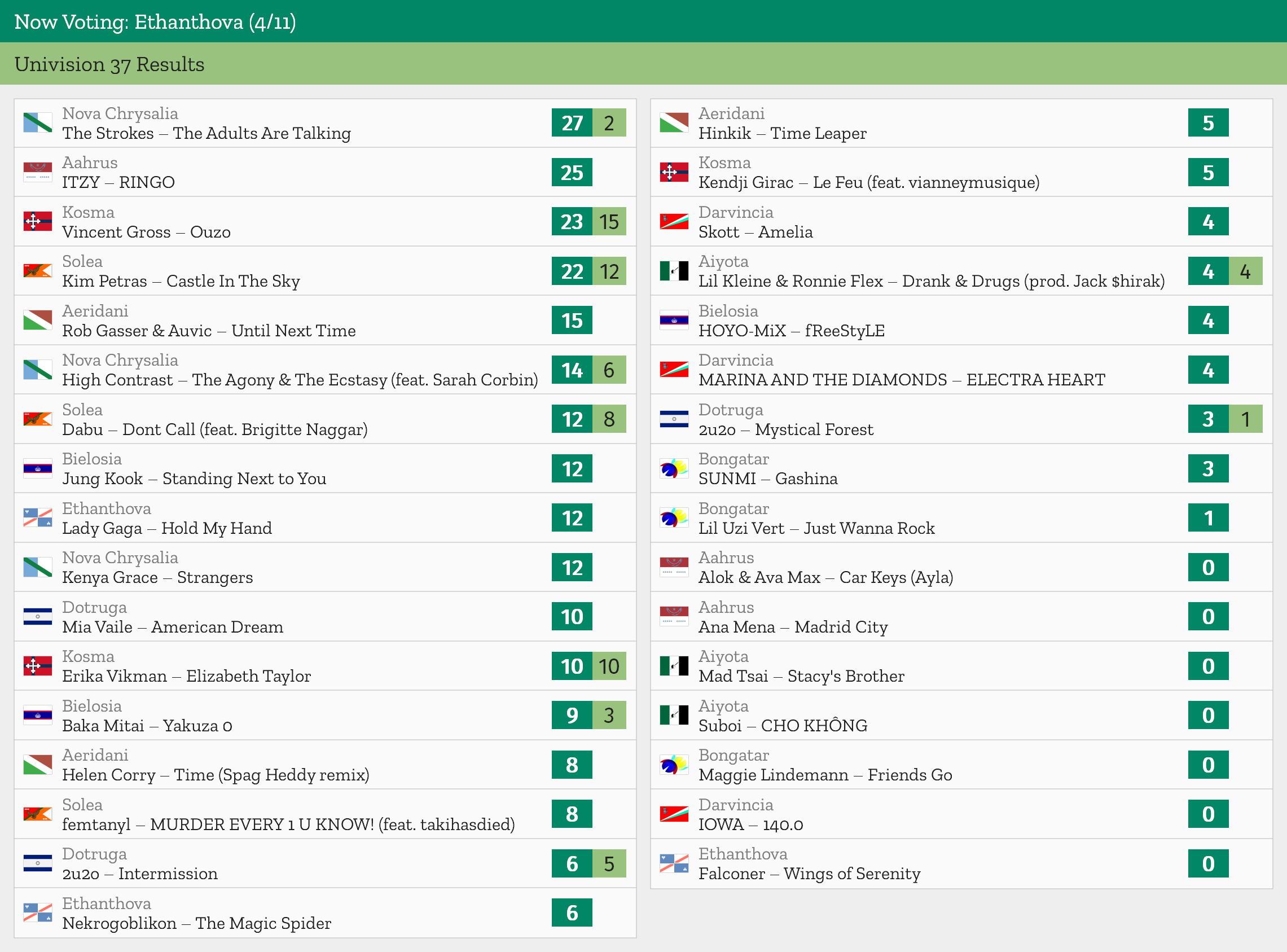Image resolution: width=1287 pixels, height=952 pixels.
Task: Click 'Jung Kook – Standing Next to You'
Action: [x=194, y=479]
